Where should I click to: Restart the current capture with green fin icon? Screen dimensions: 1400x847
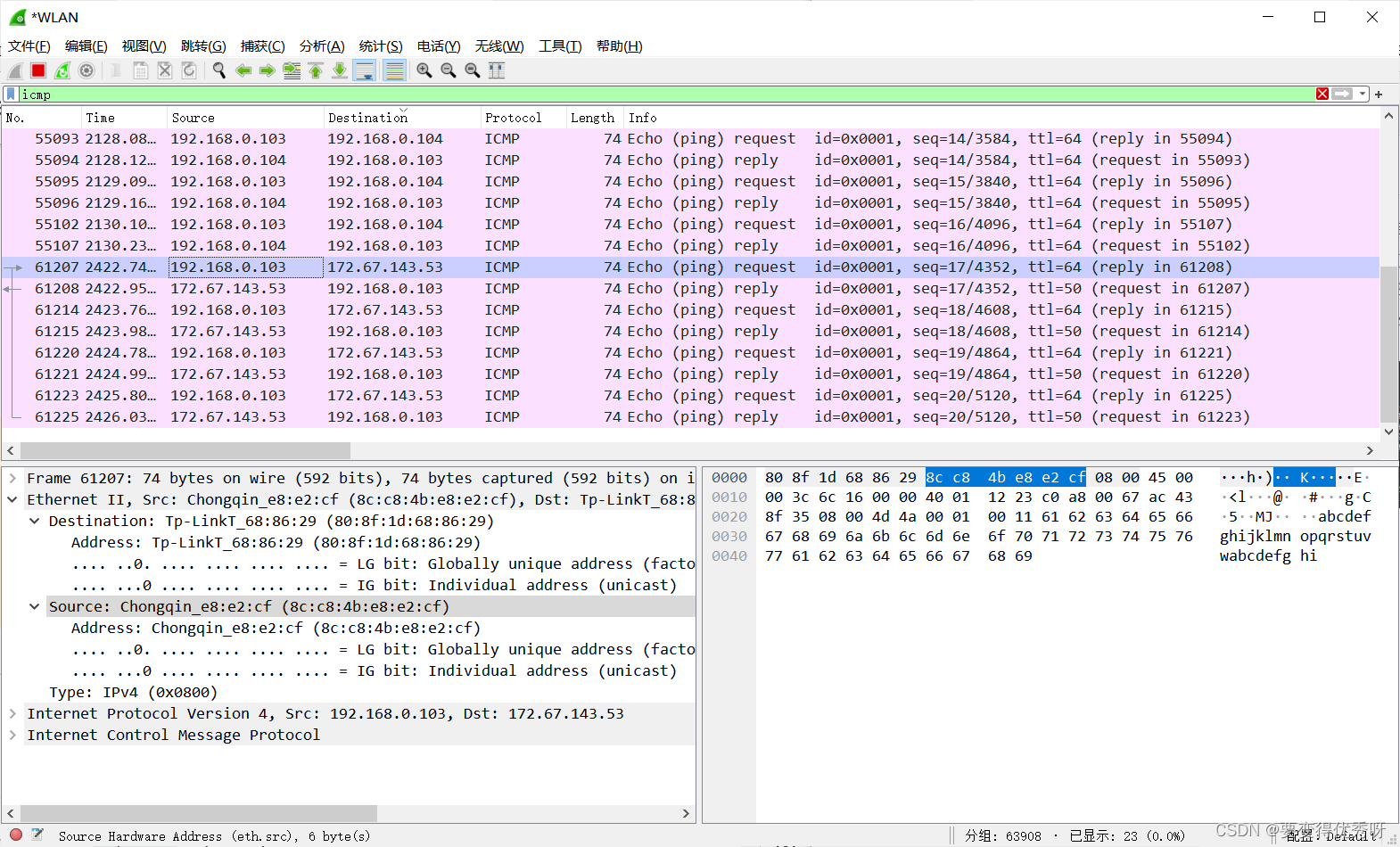pyautogui.click(x=62, y=70)
